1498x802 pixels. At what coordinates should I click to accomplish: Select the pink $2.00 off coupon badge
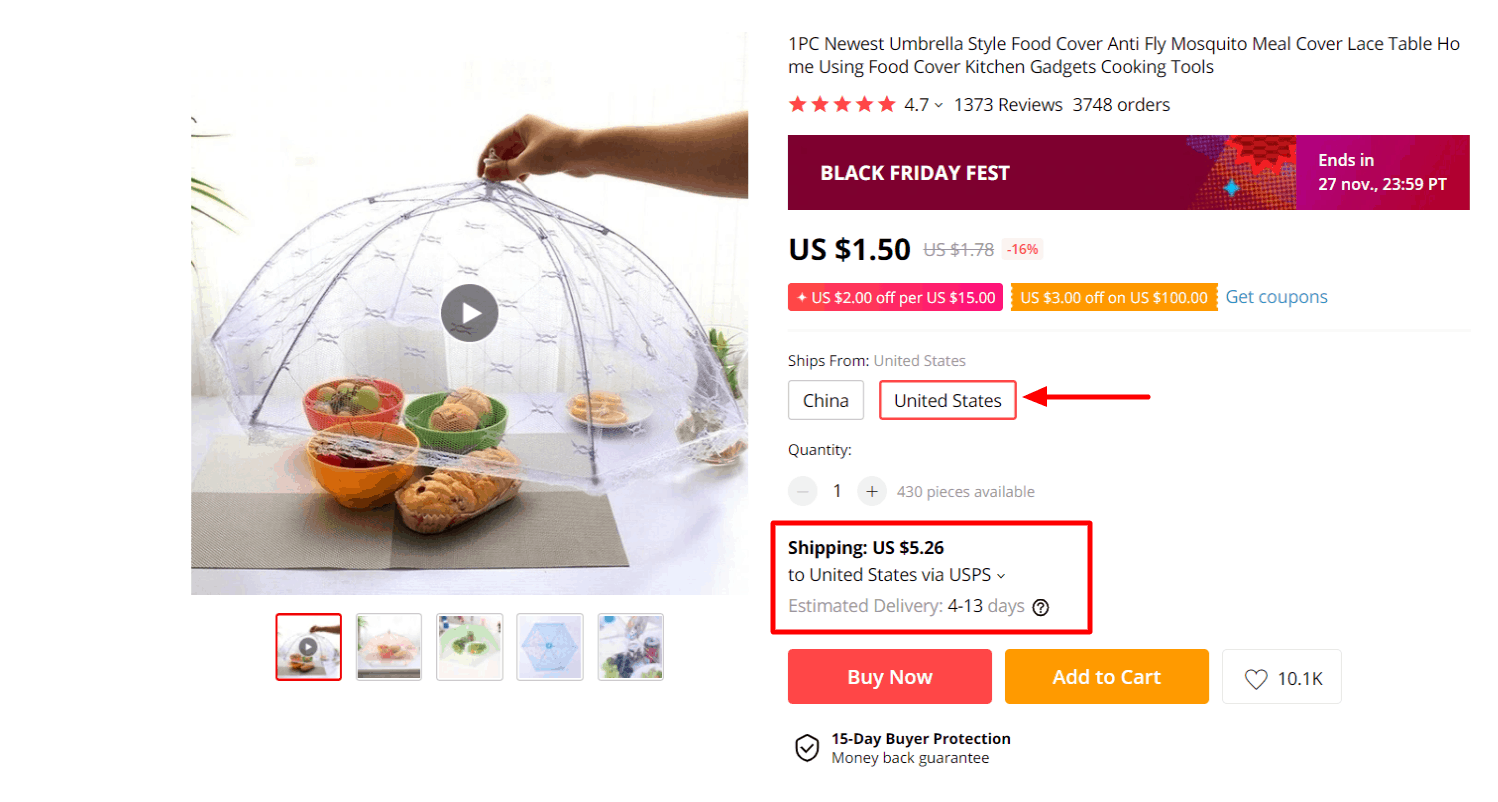893,296
